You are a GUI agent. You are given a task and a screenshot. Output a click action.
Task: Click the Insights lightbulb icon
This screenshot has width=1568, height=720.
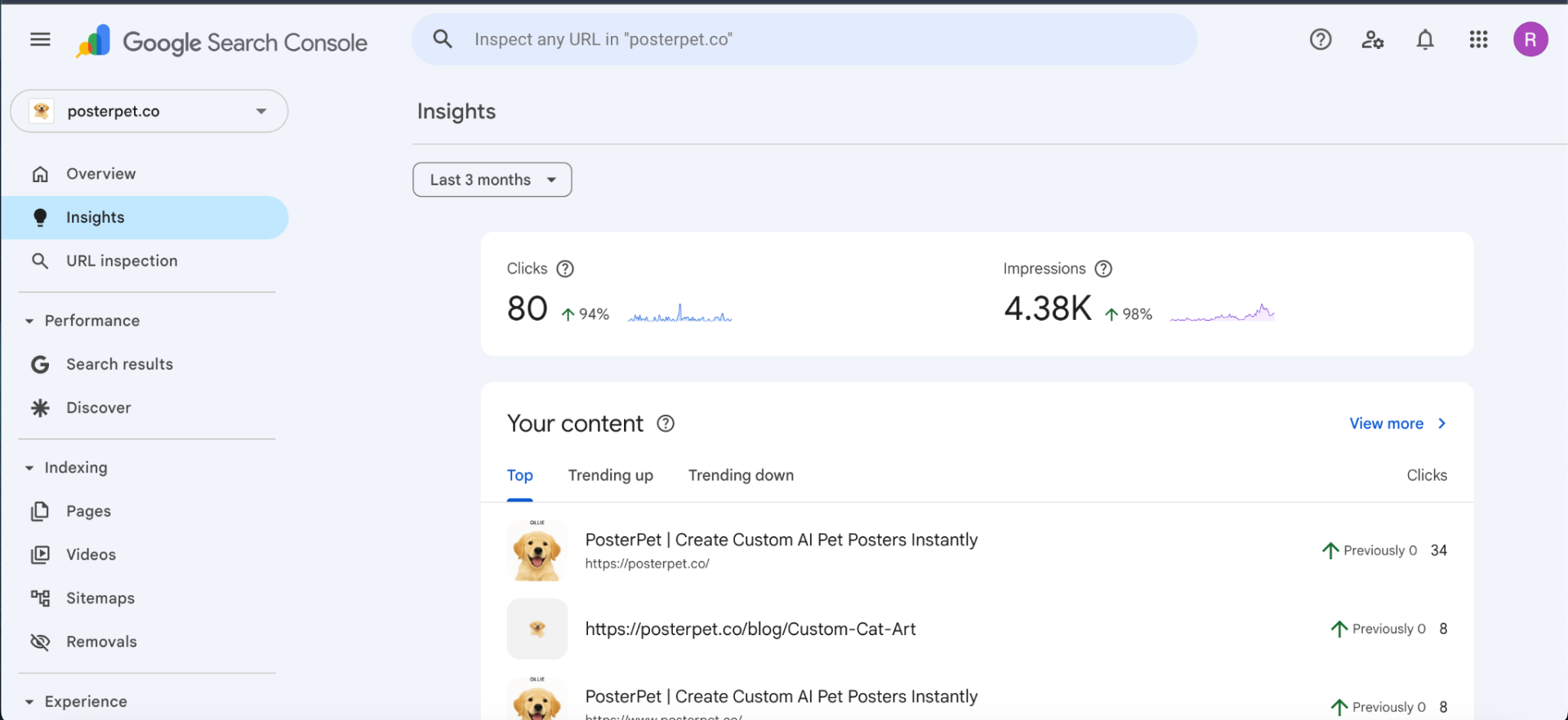tap(40, 217)
